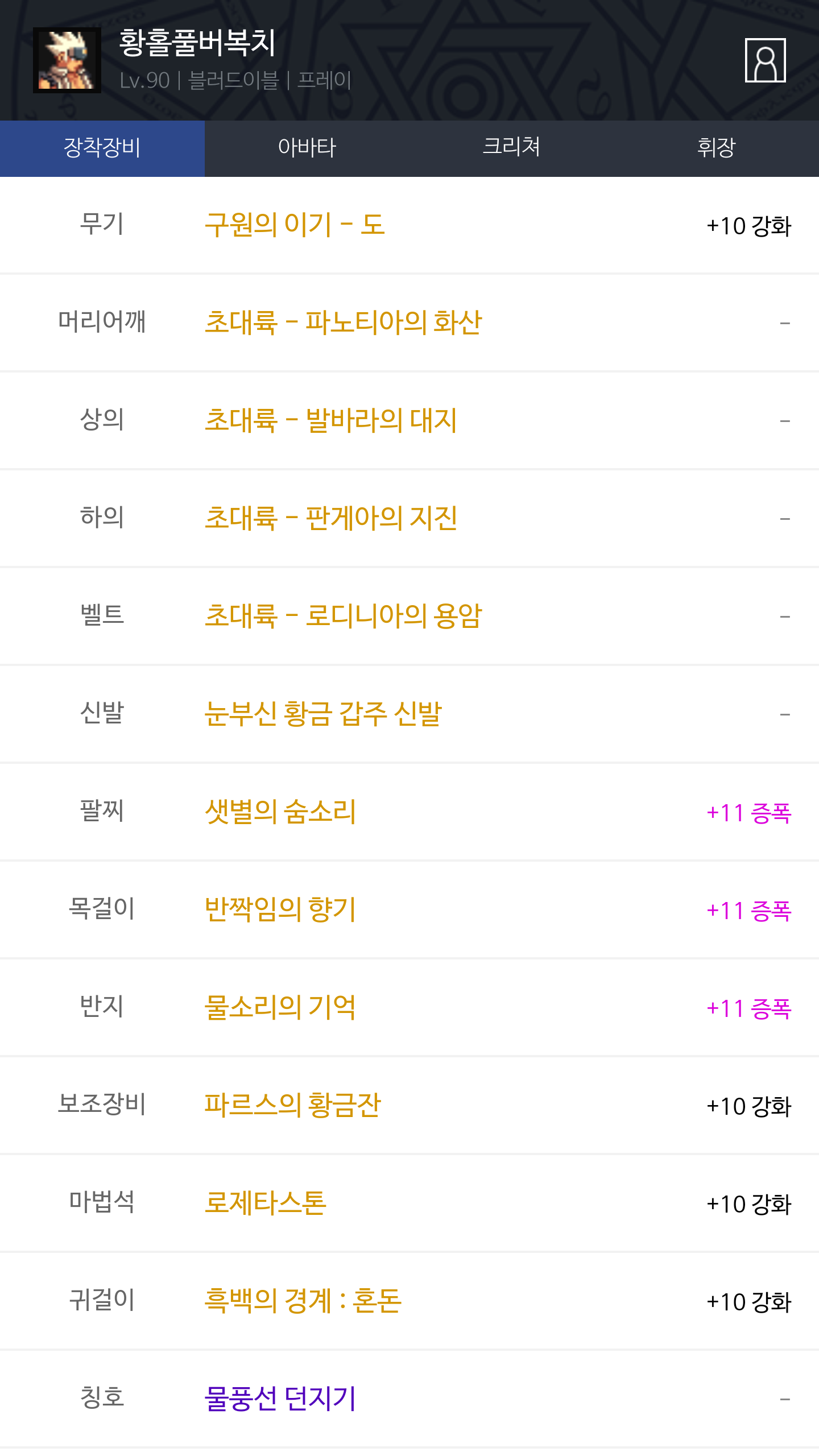Image resolution: width=819 pixels, height=1456 pixels.
Task: Tap the character profile icon
Action: [765, 60]
